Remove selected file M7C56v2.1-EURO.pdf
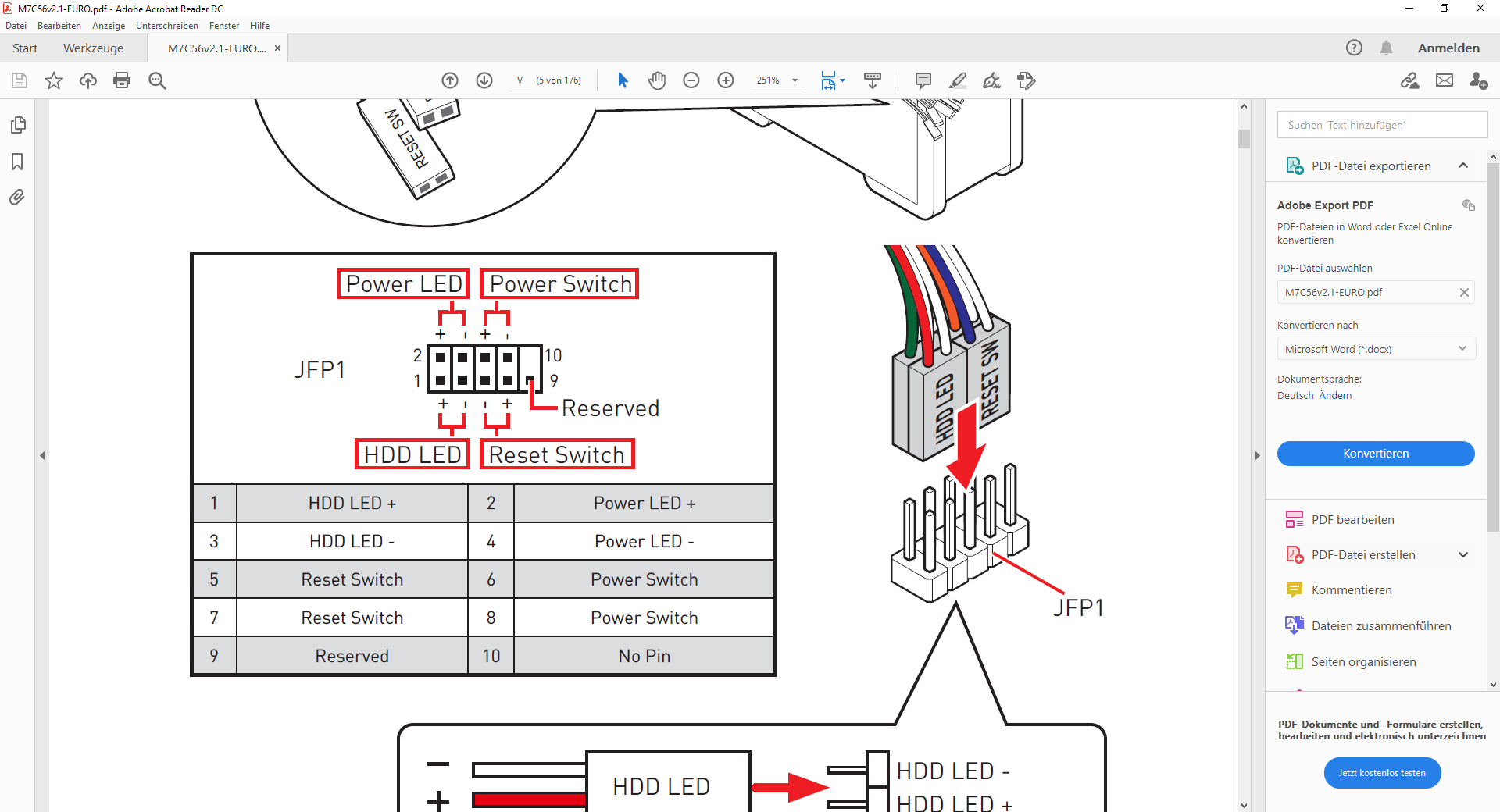The height and width of the screenshot is (812, 1500). tap(1464, 292)
